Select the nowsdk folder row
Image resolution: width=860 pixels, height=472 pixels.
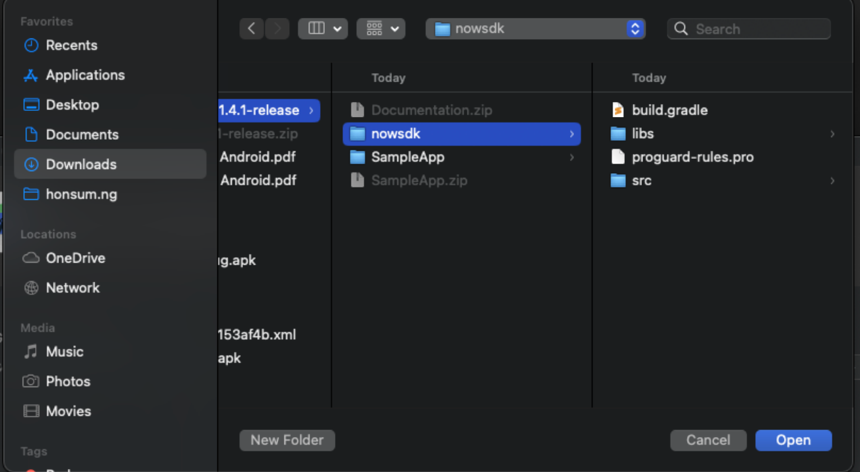(462, 134)
